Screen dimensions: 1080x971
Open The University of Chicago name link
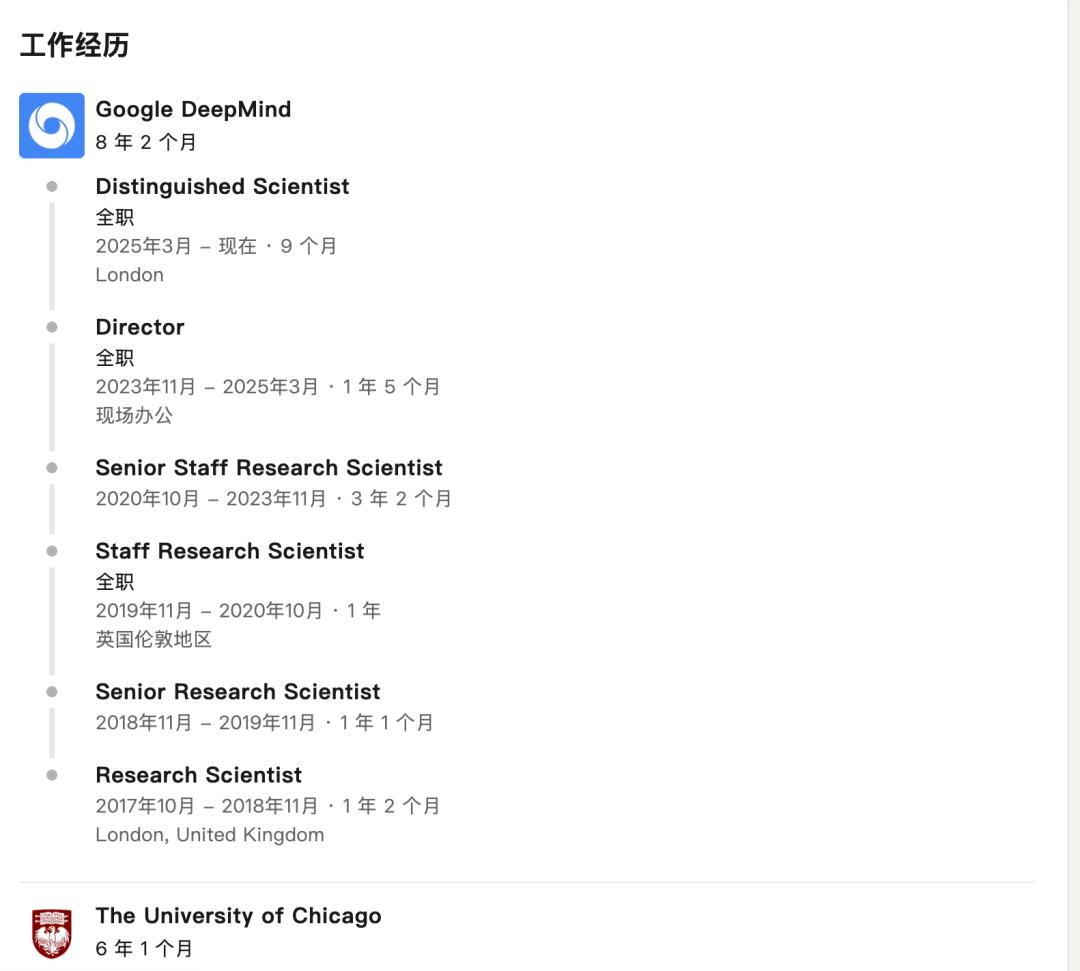[238, 916]
